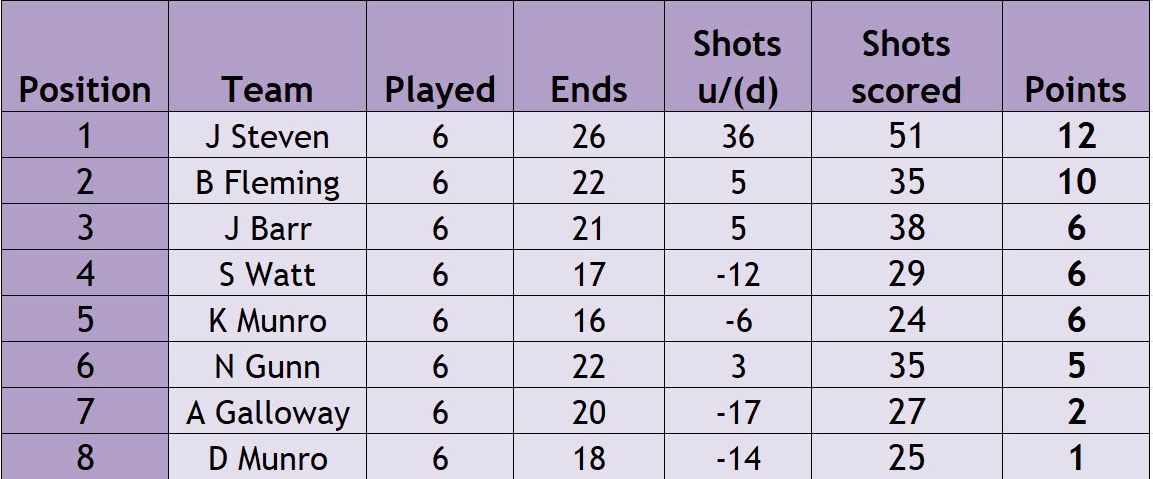Viewport: 1153px width, 479px height.
Task: Select the A Galloway team cell
Action: pyautogui.click(x=268, y=411)
